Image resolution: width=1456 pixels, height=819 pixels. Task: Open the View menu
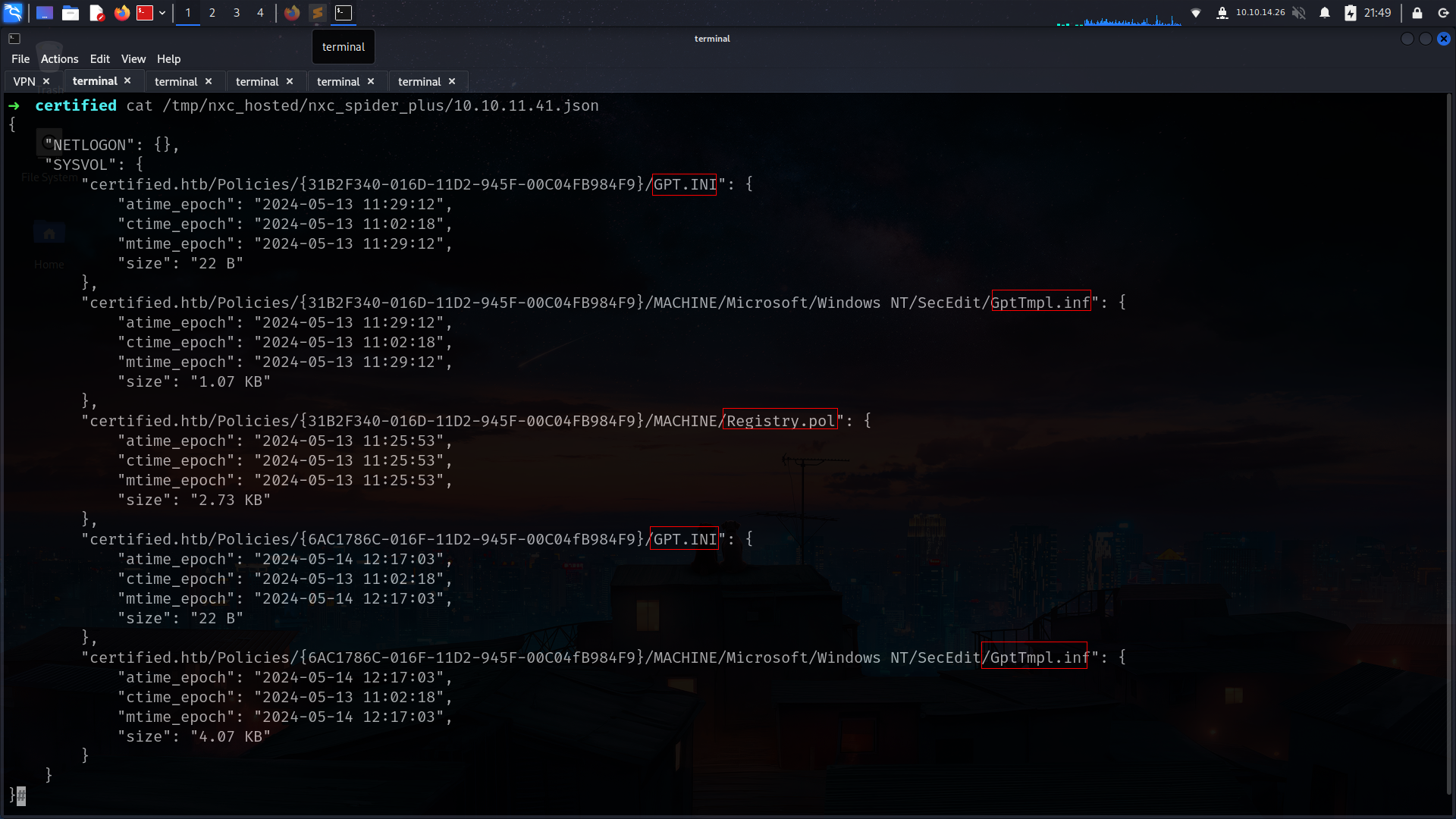click(133, 59)
